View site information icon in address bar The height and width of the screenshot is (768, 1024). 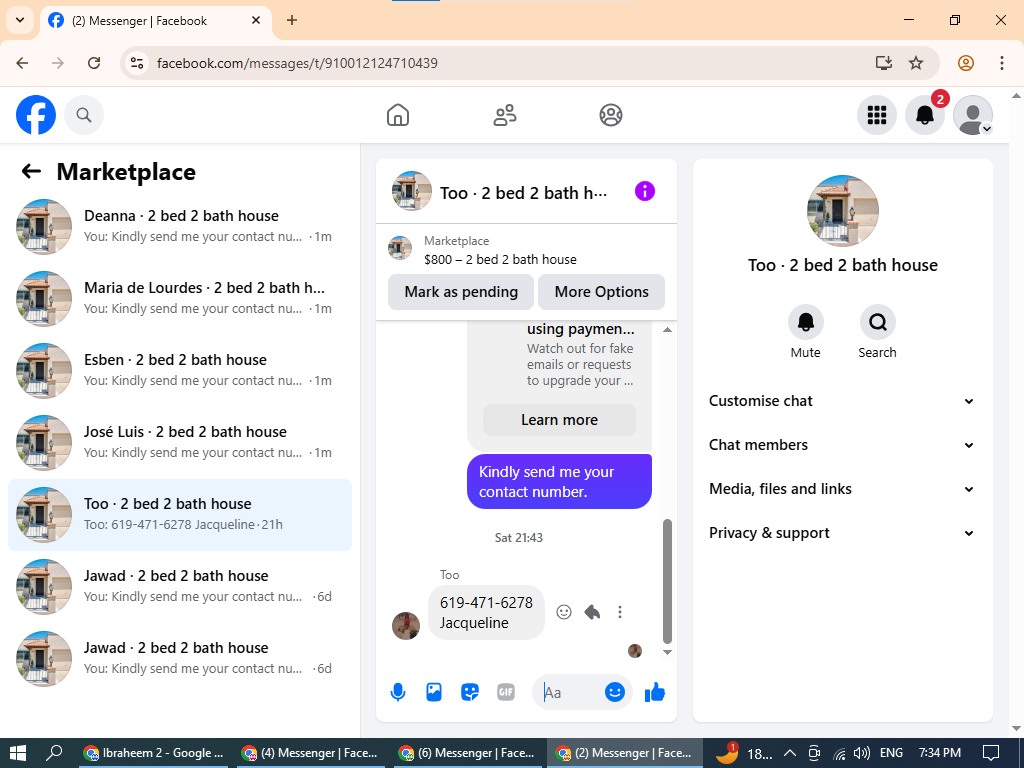point(136,63)
